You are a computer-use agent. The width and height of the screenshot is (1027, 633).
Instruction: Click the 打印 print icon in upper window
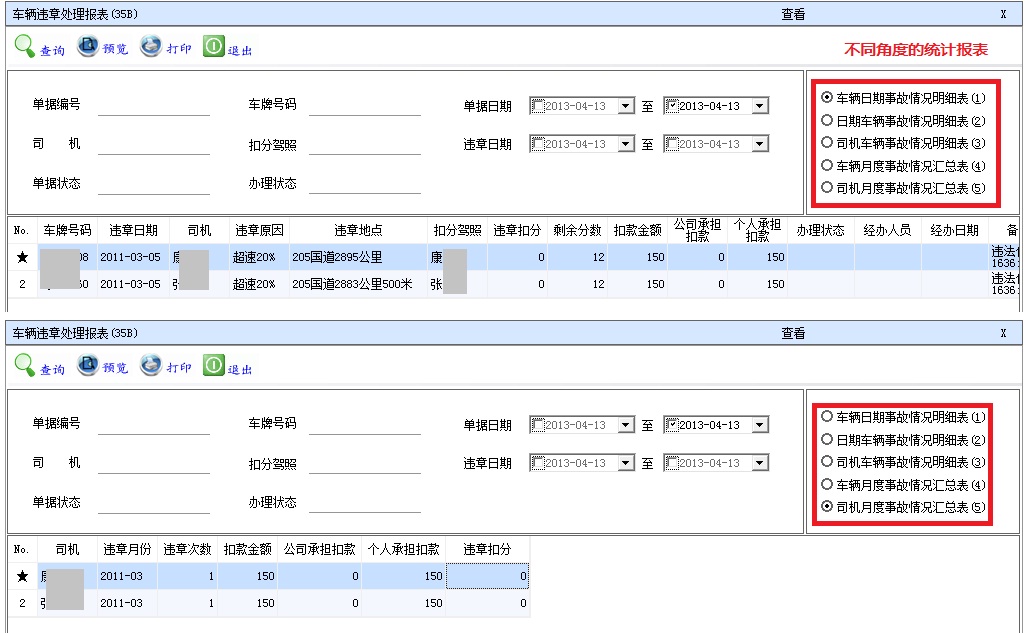coord(151,47)
